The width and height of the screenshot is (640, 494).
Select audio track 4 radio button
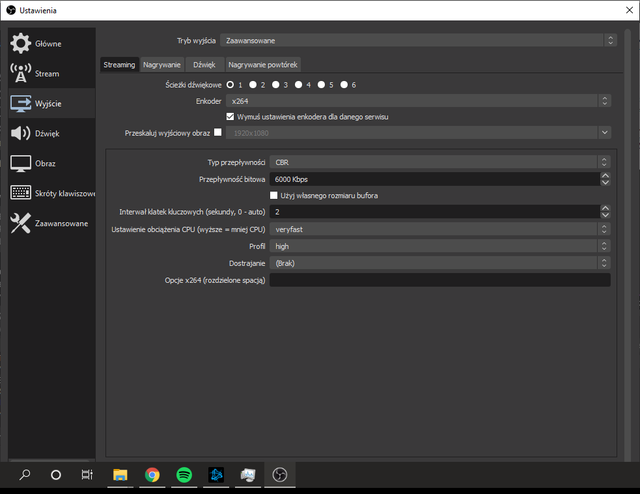pyautogui.click(x=299, y=85)
